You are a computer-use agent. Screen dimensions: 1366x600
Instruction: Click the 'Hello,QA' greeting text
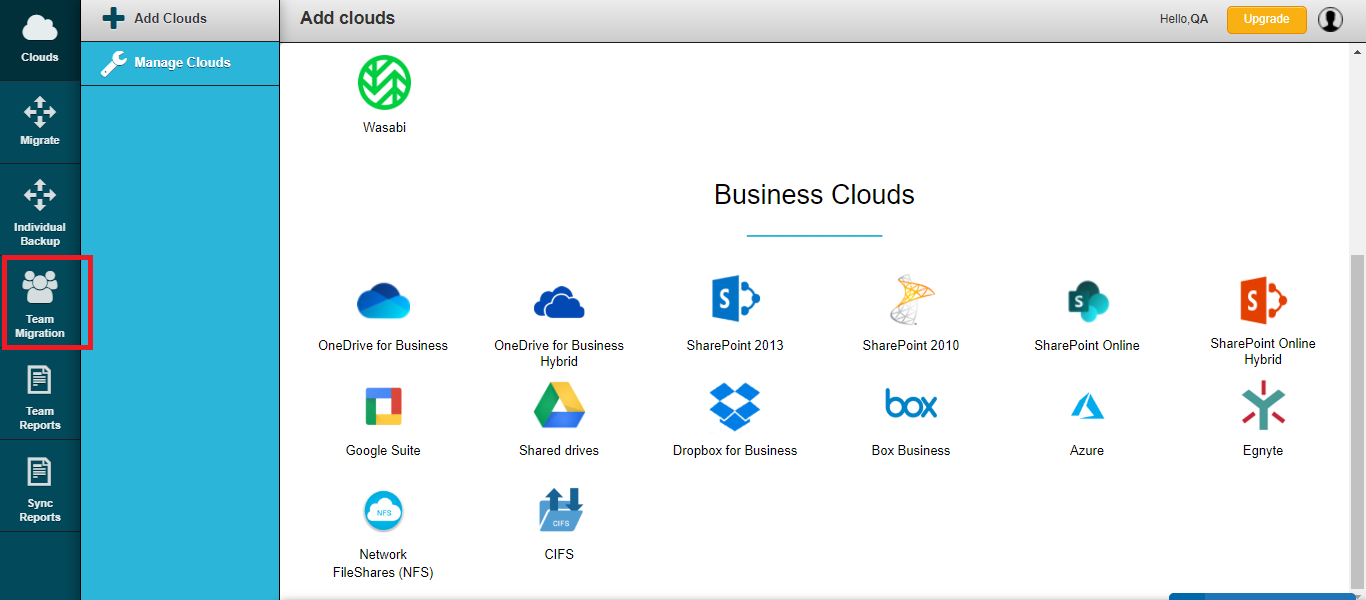pyautogui.click(x=1184, y=19)
